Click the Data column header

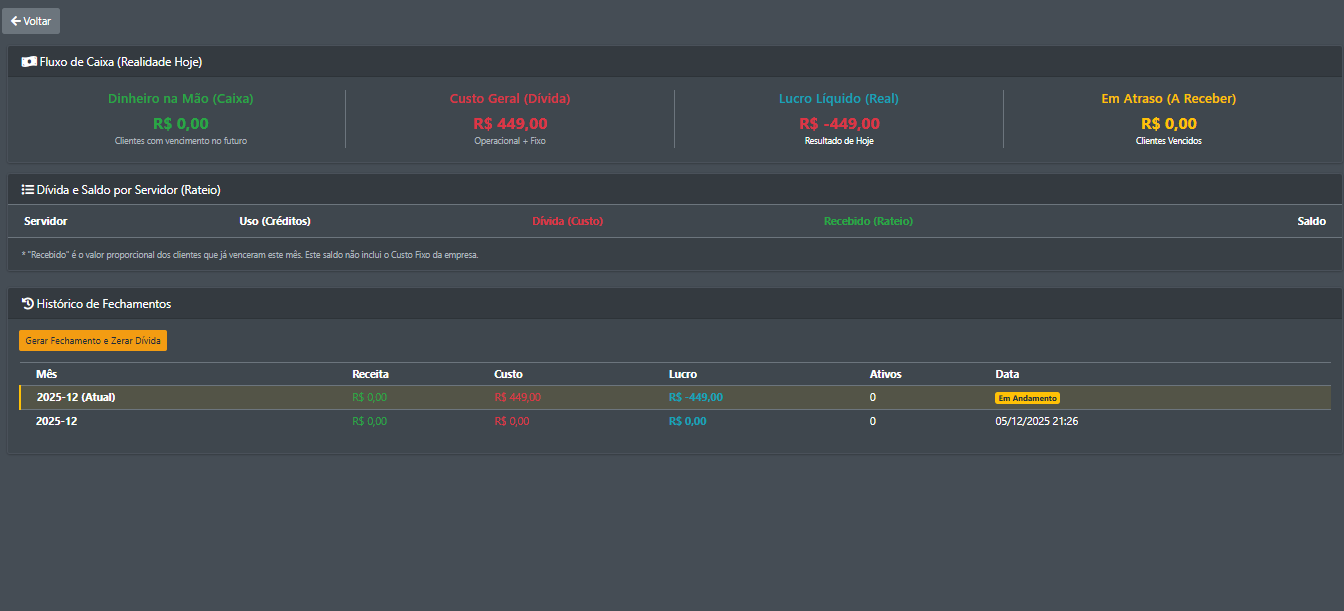(1007, 374)
